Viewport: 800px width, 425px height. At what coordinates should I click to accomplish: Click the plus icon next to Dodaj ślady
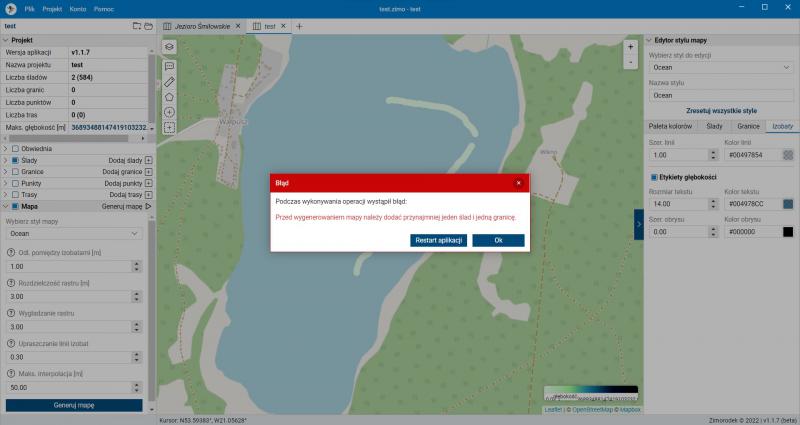coord(149,160)
